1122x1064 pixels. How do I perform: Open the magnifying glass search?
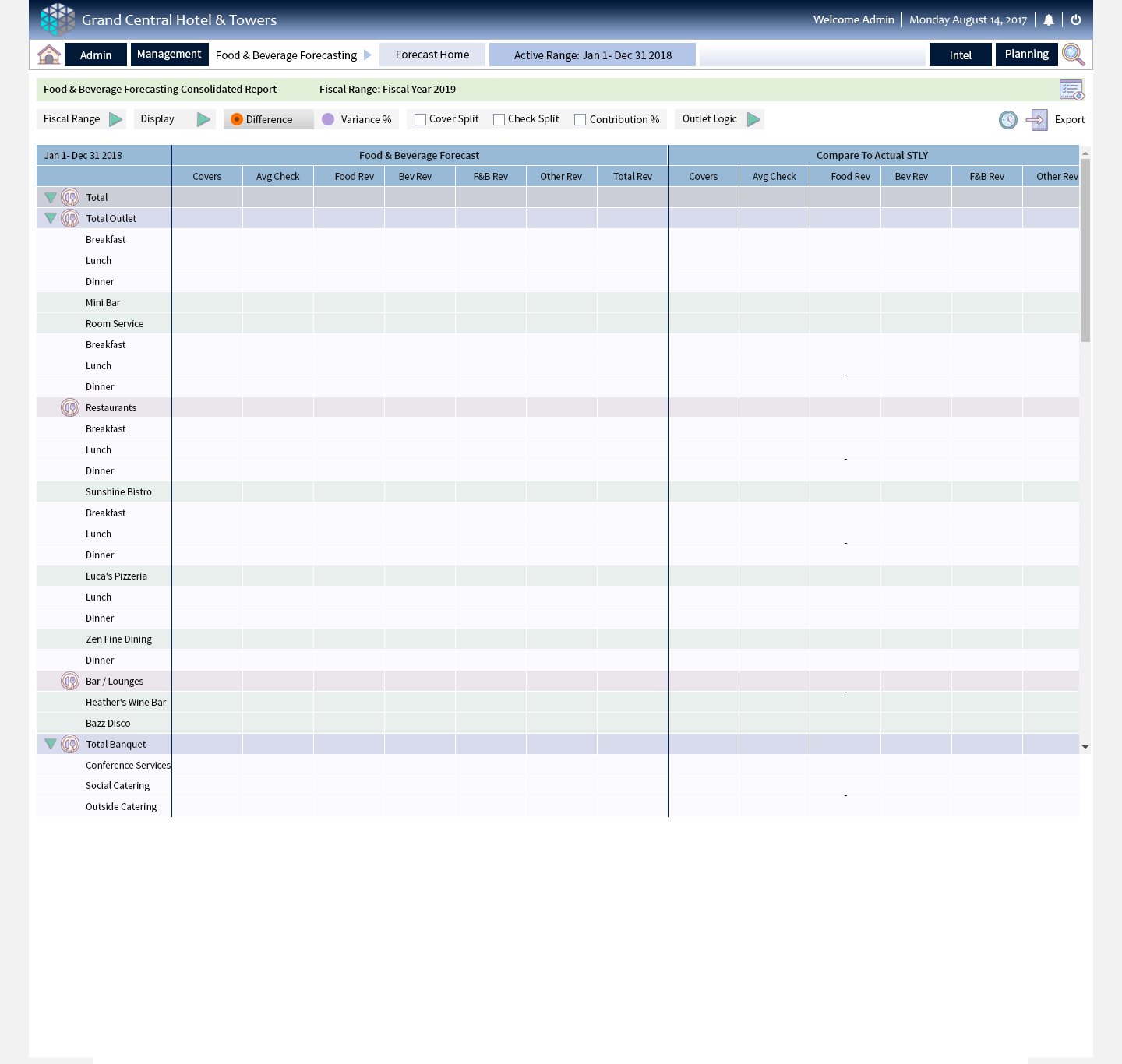click(x=1073, y=55)
